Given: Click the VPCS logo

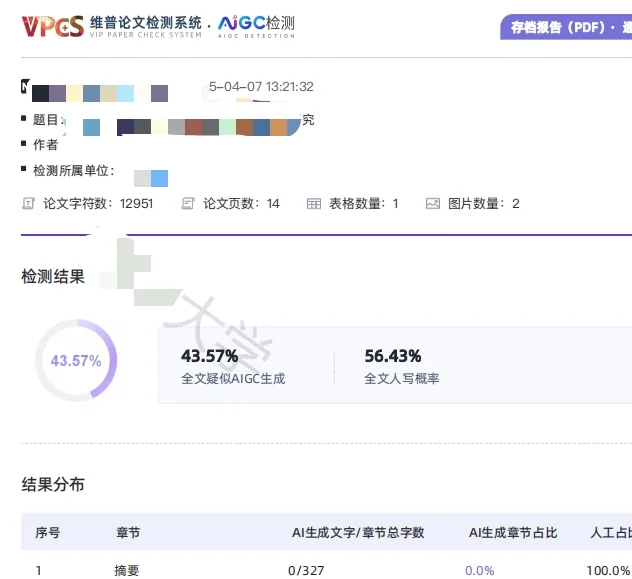Looking at the screenshot, I should (x=53, y=27).
